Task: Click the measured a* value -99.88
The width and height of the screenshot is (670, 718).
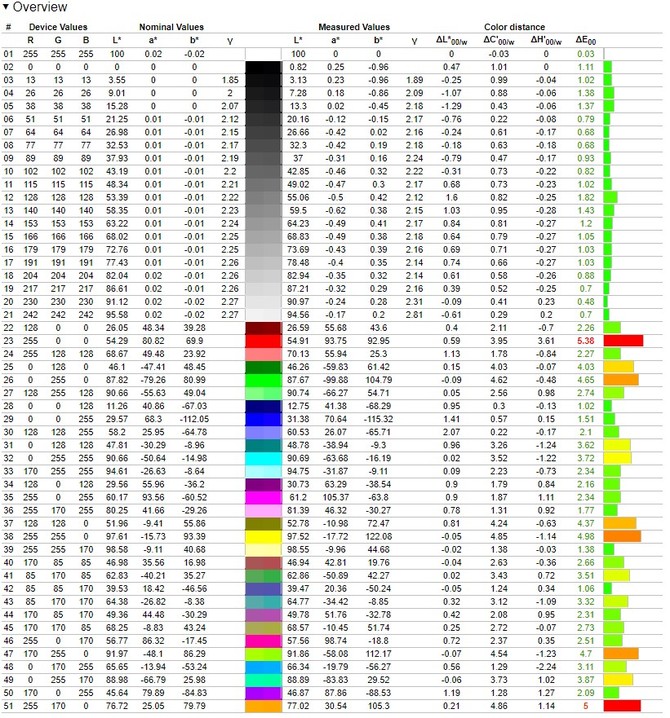Action: point(336,380)
